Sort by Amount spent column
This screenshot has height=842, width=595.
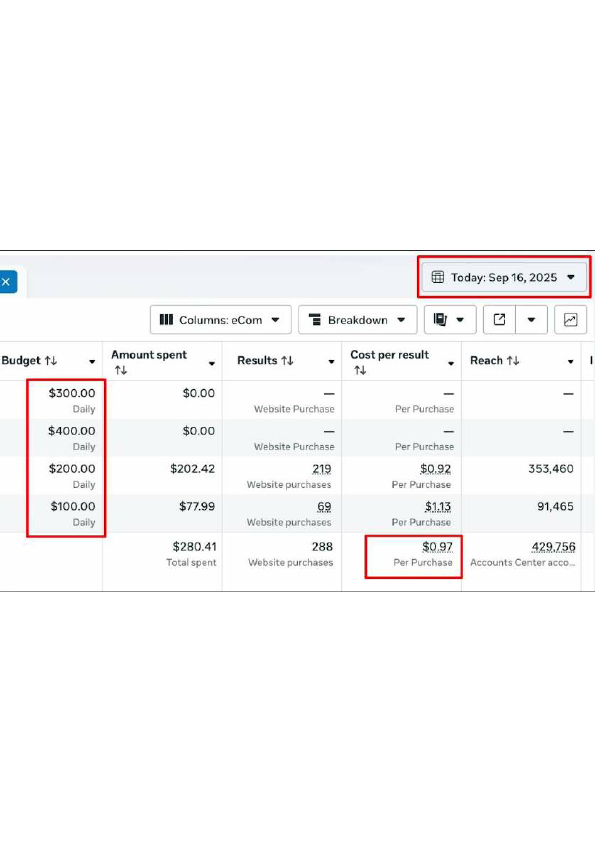point(121,370)
